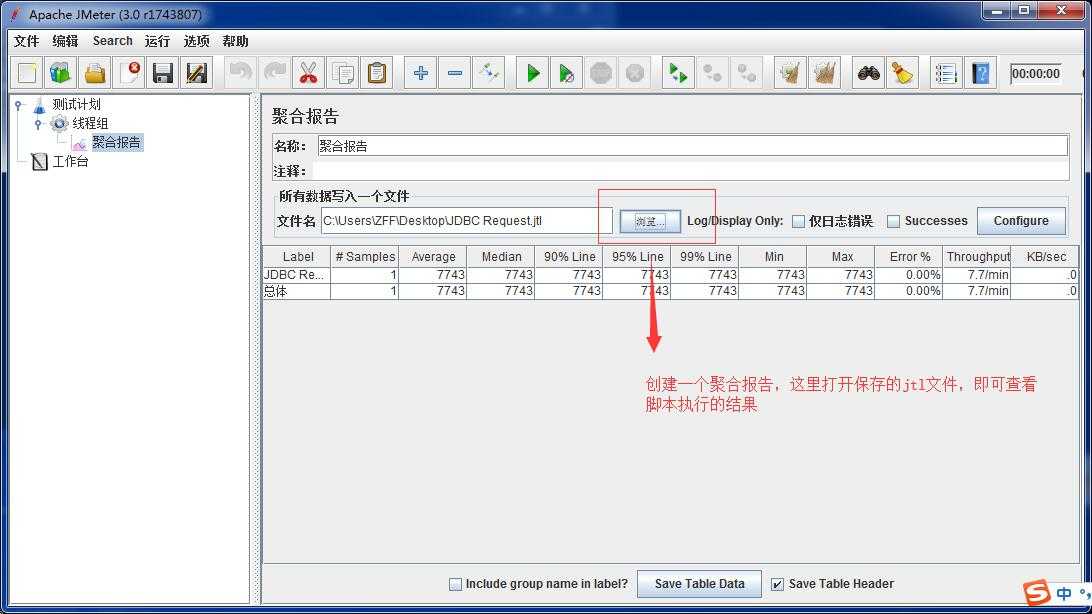
Task: Open the 文件 menu
Action: click(x=26, y=41)
